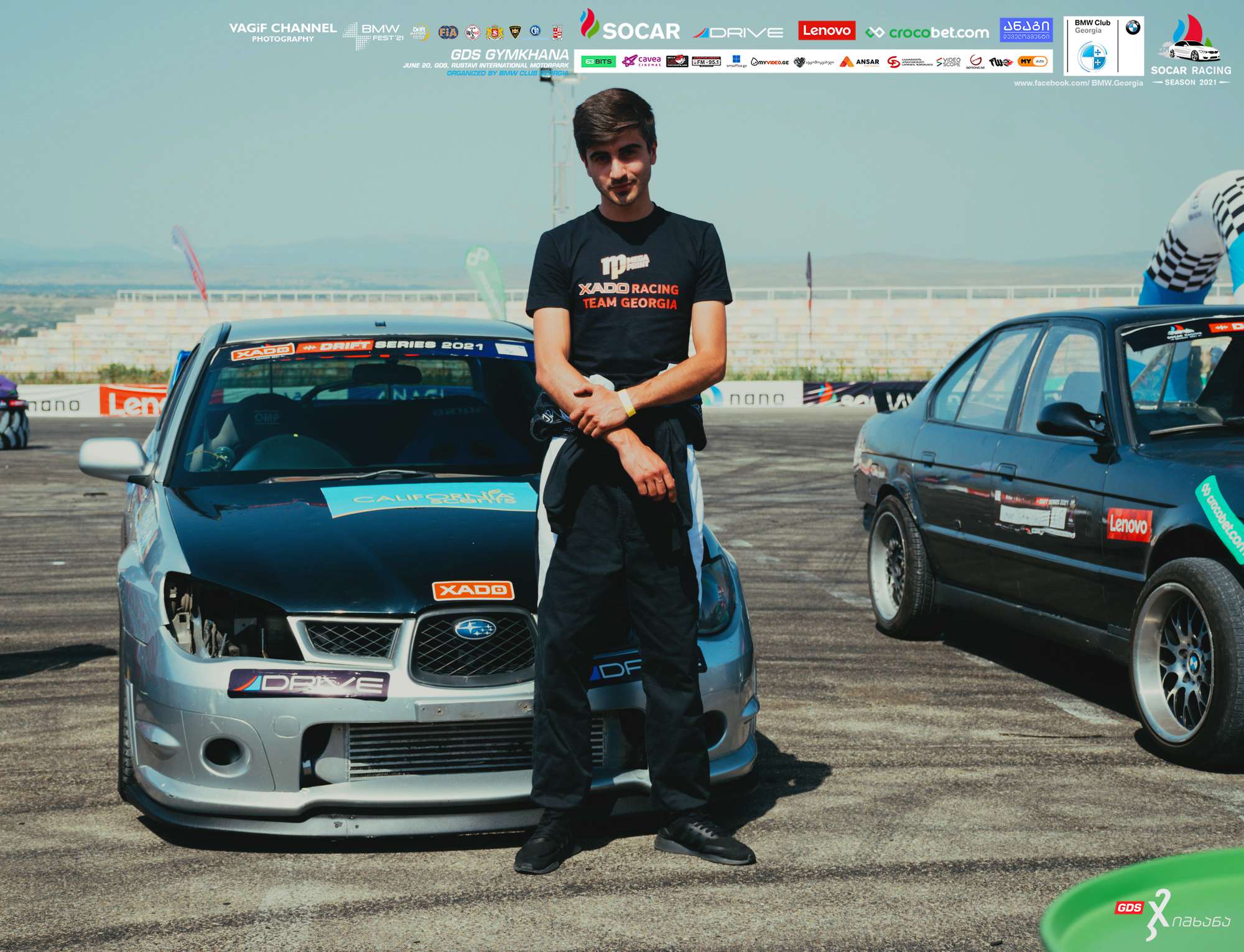Click the orange XADO sticker on the hood
Viewport: 1244px width, 952px height.
(473, 589)
